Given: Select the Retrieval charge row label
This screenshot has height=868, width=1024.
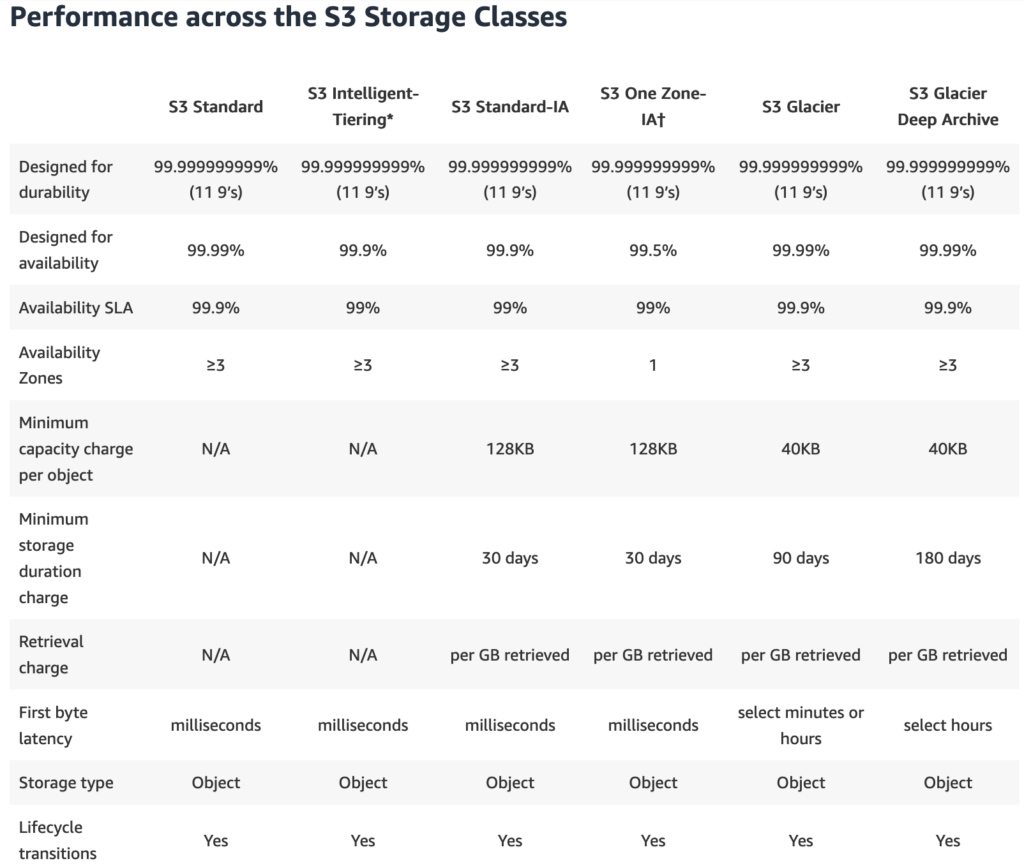Looking at the screenshot, I should [x=52, y=654].
